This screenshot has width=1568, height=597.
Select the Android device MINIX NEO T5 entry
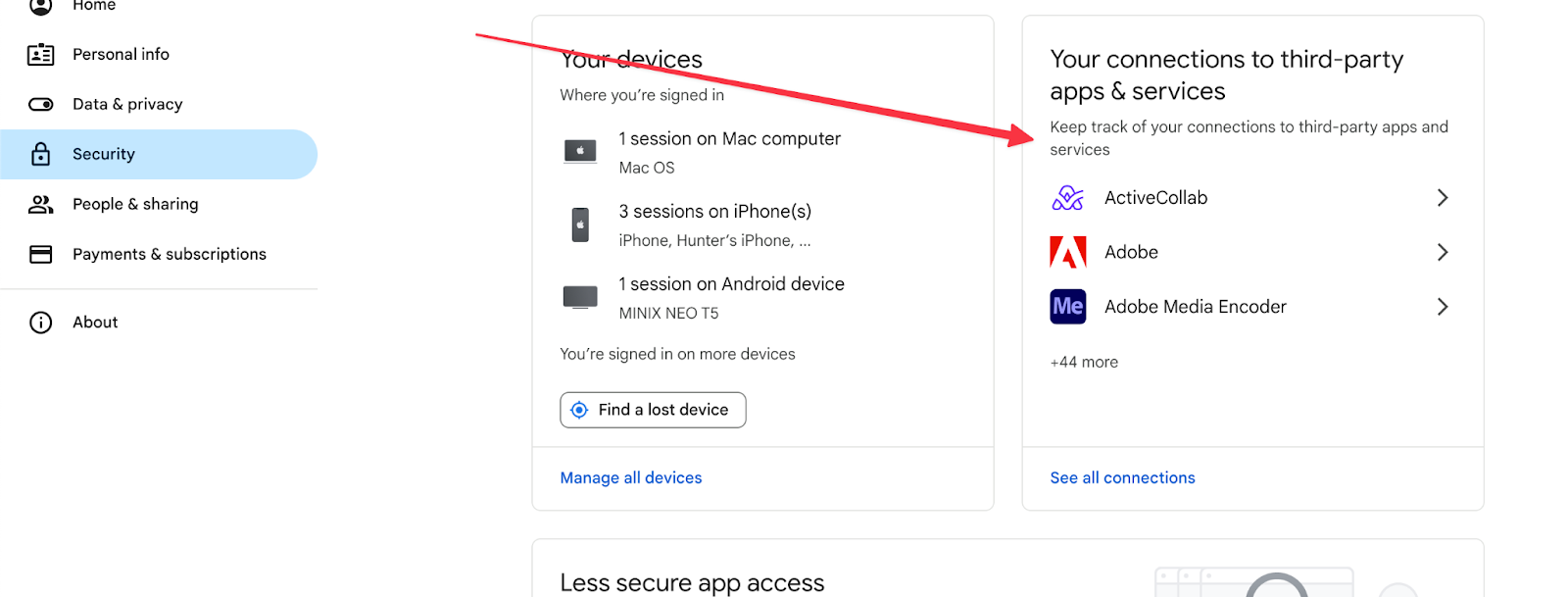click(x=731, y=297)
